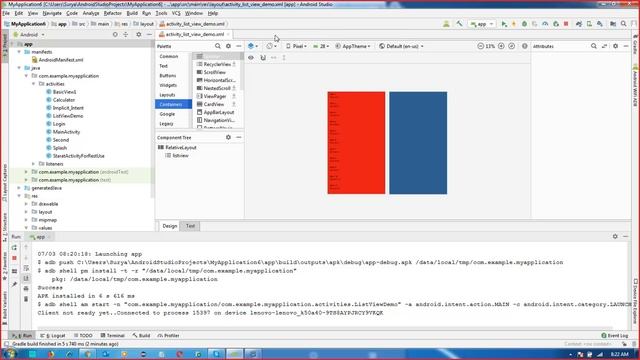Select Containers palette category
The height and width of the screenshot is (360, 640).
(173, 104)
